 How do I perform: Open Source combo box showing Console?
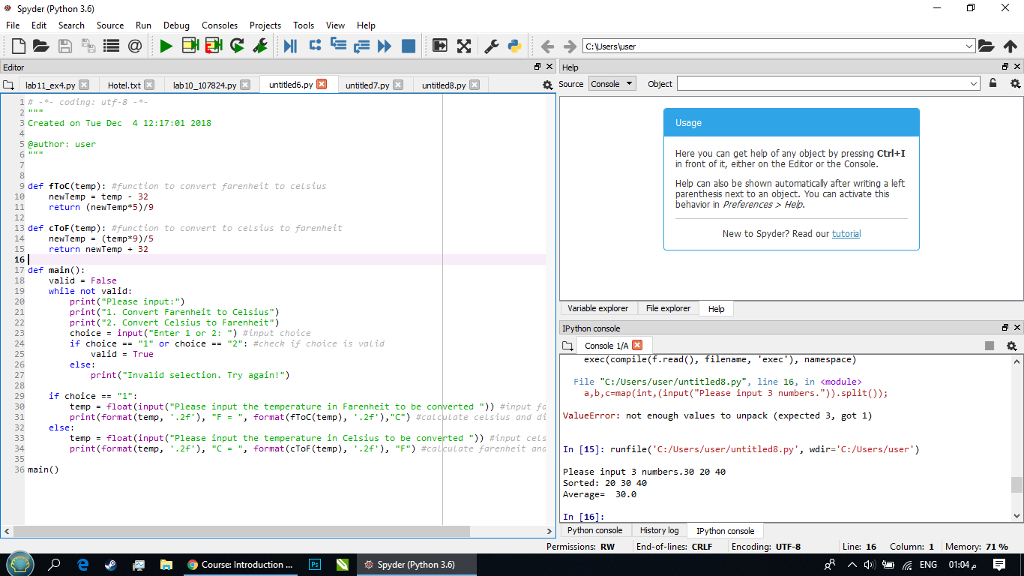click(612, 84)
